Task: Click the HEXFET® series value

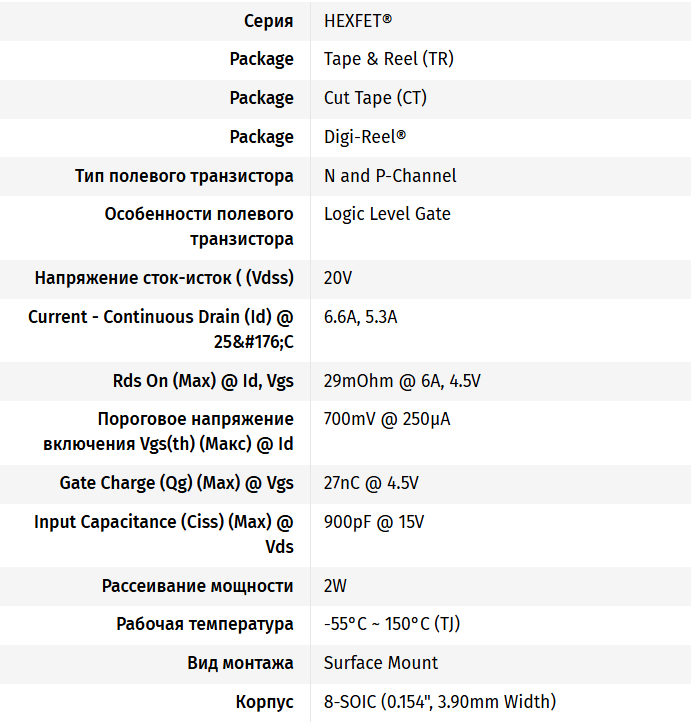Action: point(358,20)
